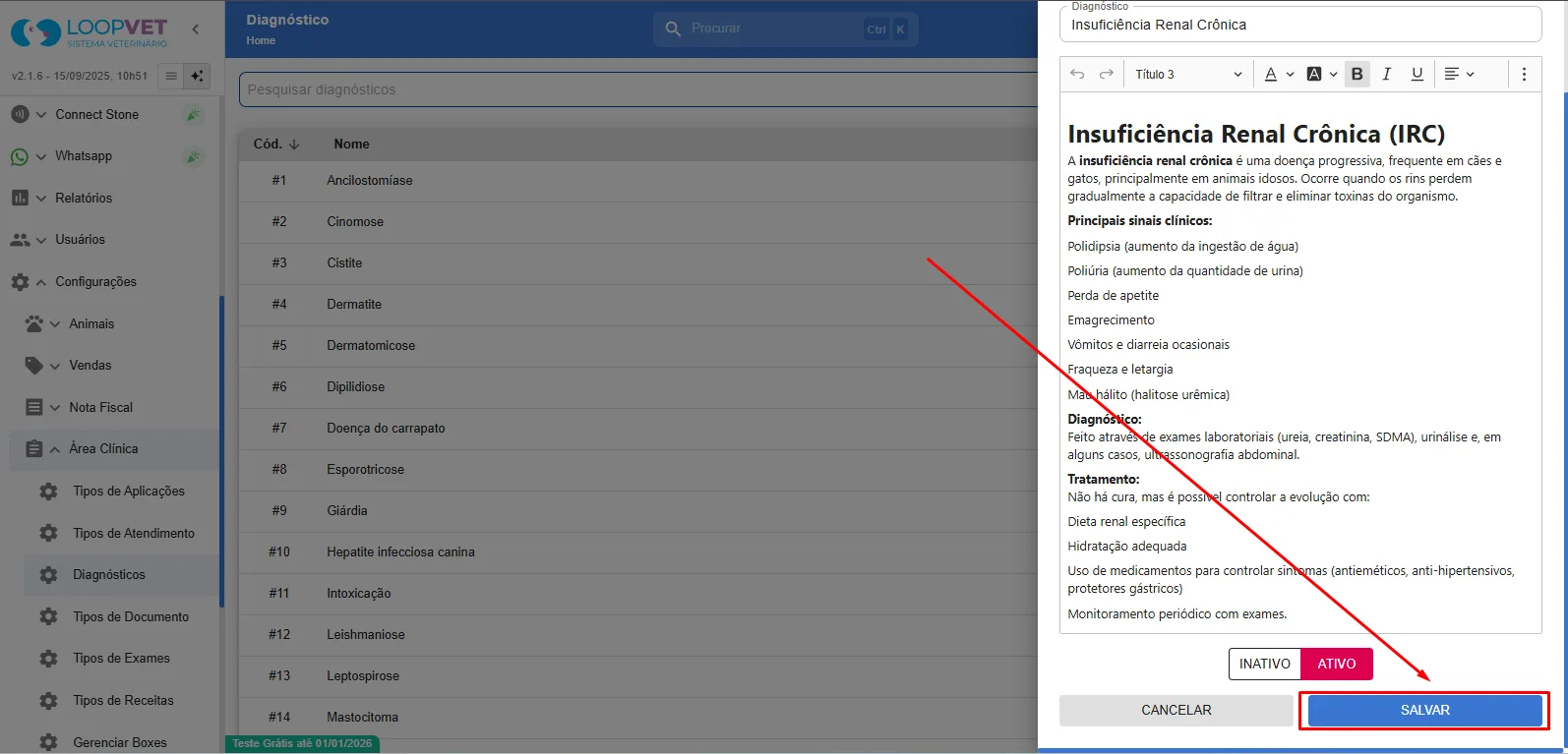Open Diagnósticos in the sidebar
Screen dimensions: 1568x754
[x=109, y=575]
